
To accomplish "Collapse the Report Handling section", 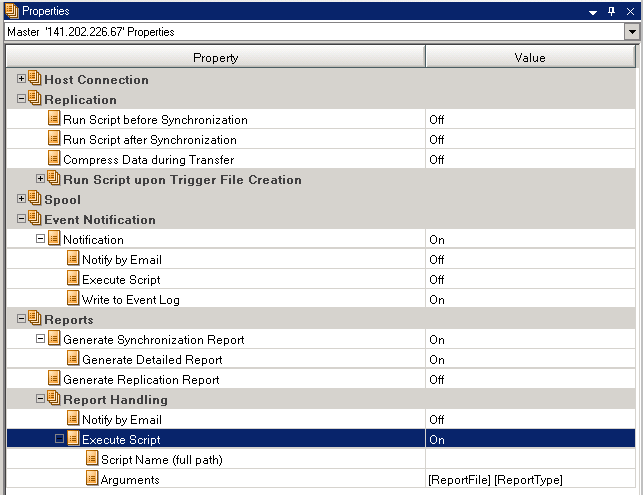I will pos(40,399).
